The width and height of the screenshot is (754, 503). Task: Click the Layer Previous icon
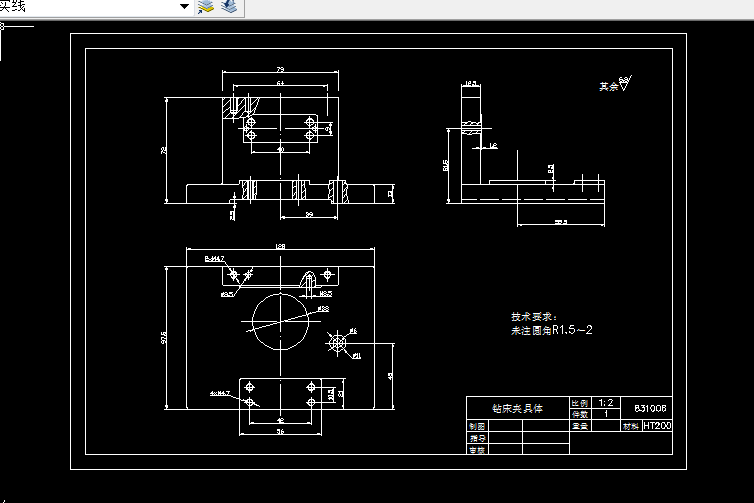coord(229,6)
